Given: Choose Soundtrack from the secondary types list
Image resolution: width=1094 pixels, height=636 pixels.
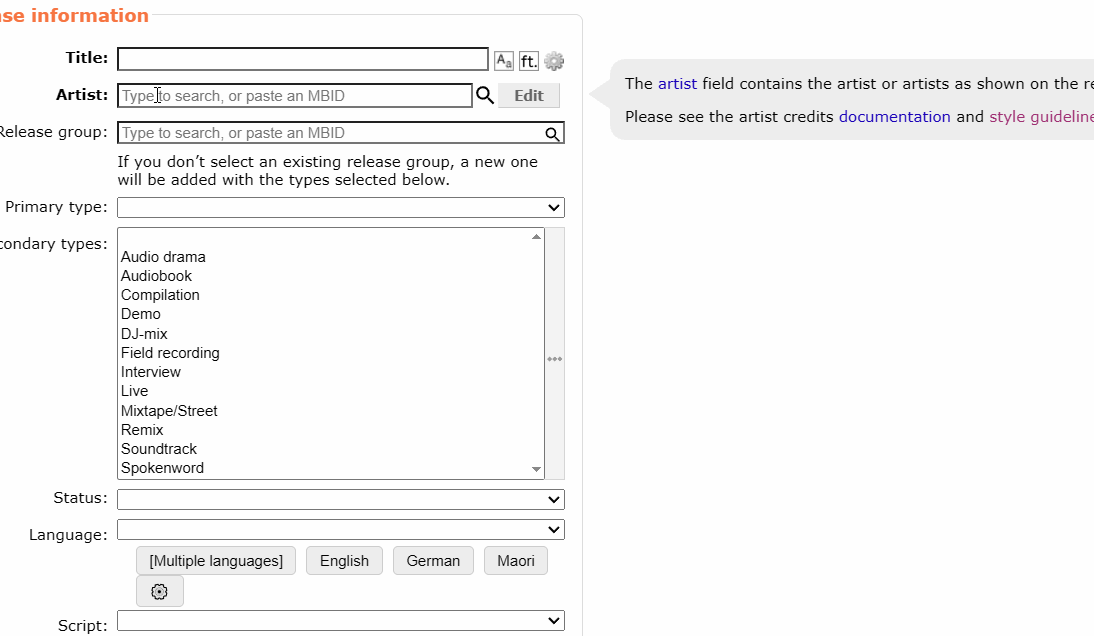Looking at the screenshot, I should pyautogui.click(x=159, y=449).
